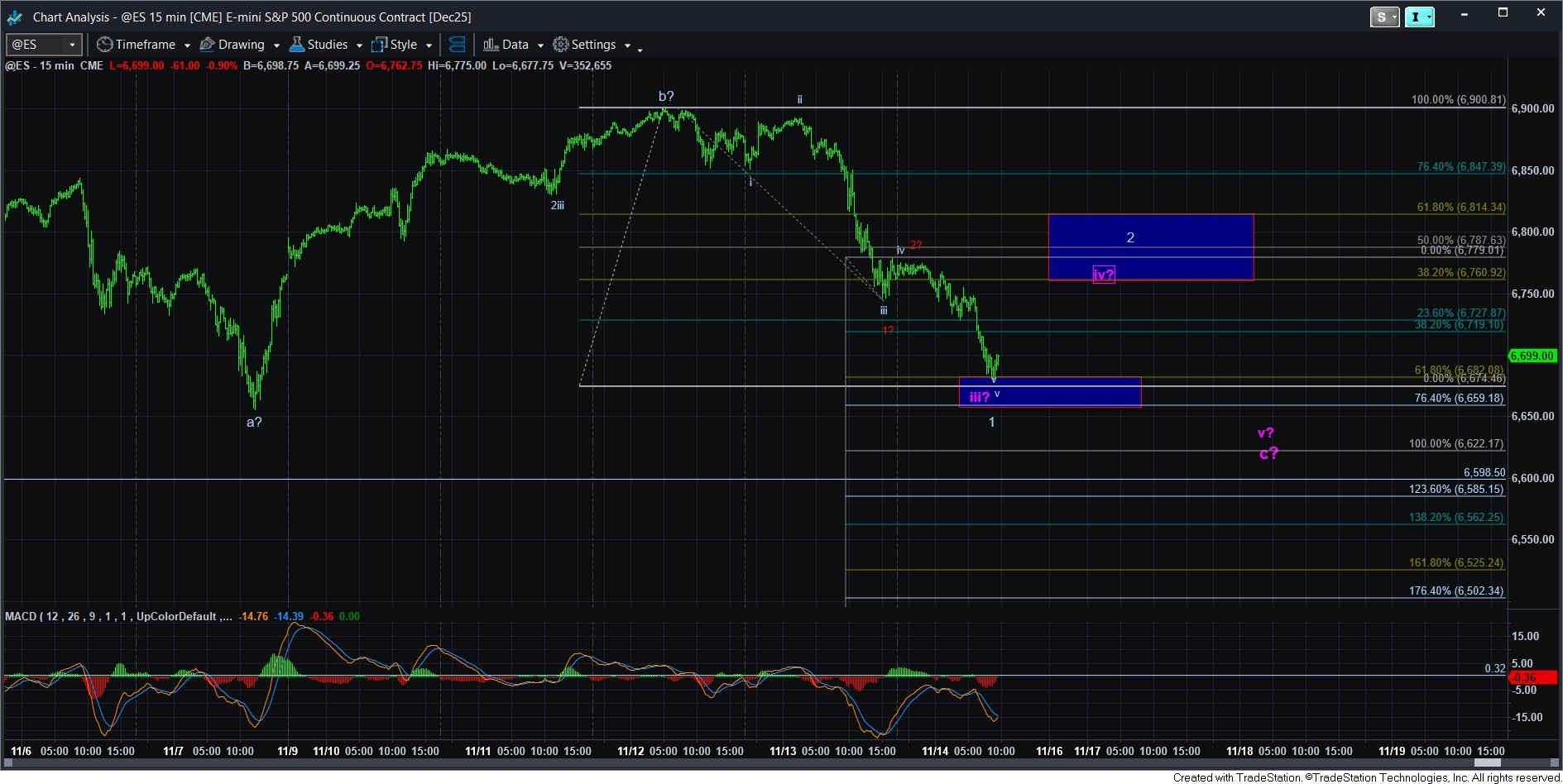1563x784 pixels.
Task: Open the Timeframe dropdown arrow
Action: 187,45
